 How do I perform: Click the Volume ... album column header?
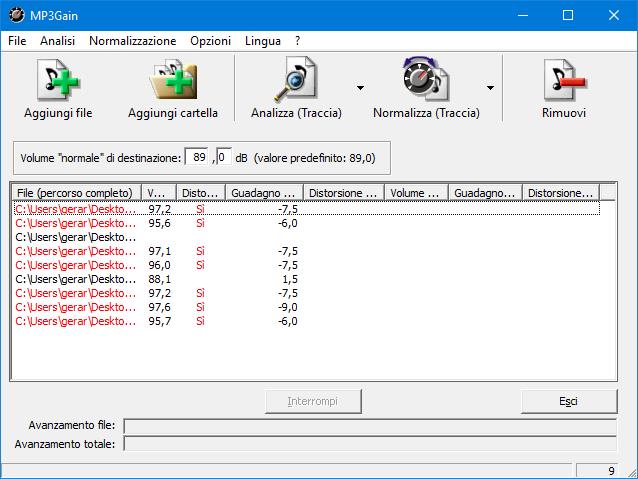(417, 192)
